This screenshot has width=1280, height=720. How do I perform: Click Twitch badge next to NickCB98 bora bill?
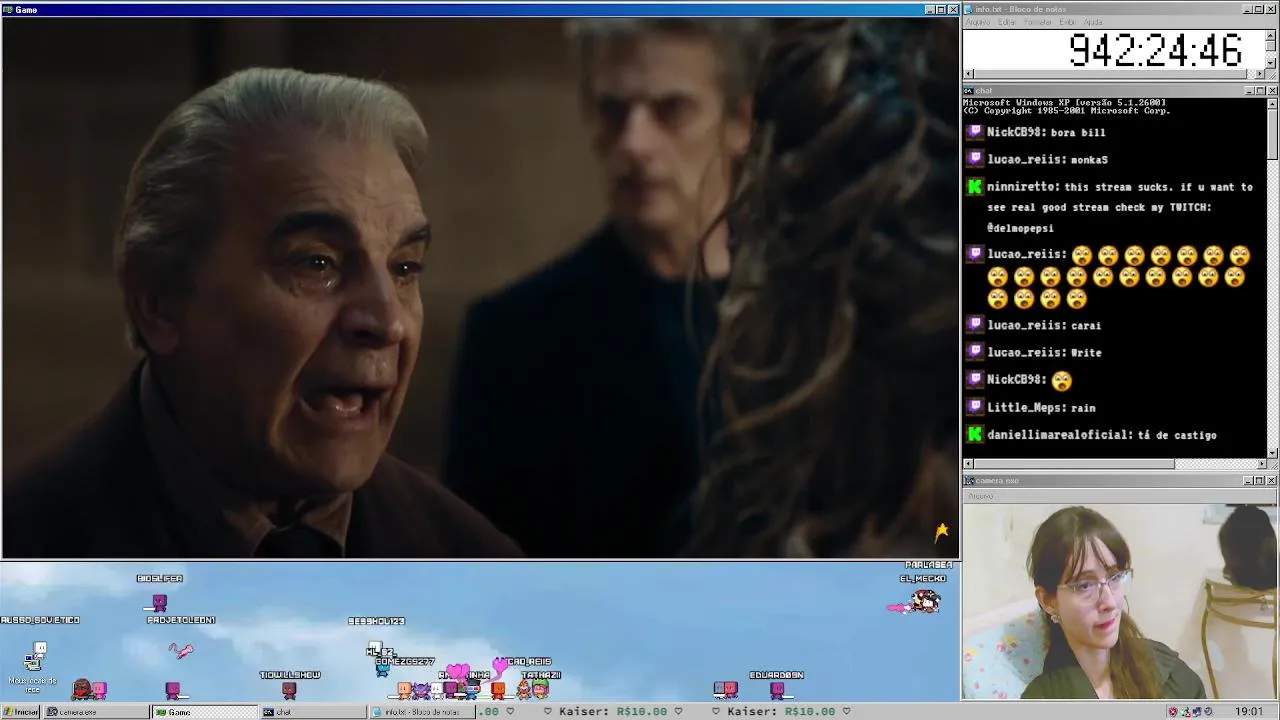(x=975, y=132)
